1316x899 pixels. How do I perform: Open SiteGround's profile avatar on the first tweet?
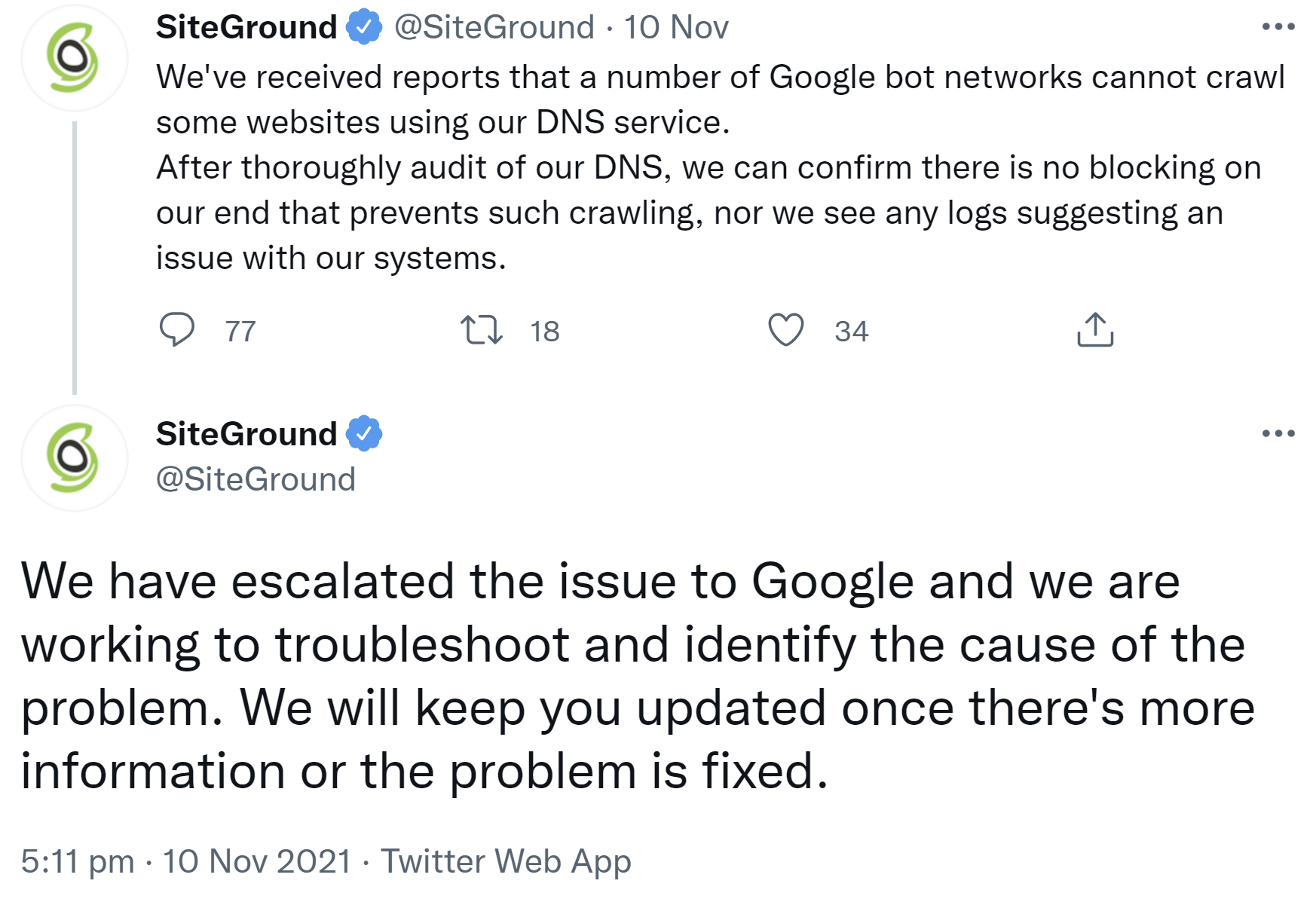[73, 57]
